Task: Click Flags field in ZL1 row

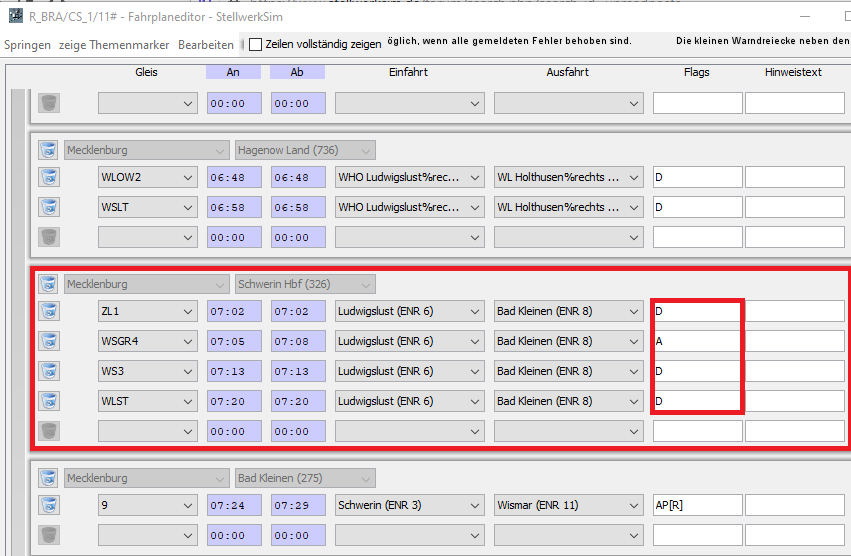Action: click(x=697, y=311)
